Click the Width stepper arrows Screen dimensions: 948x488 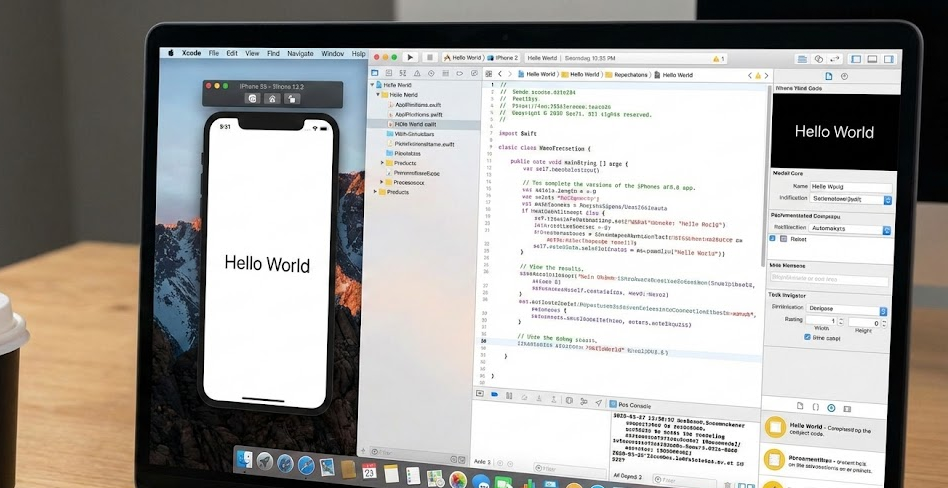click(x=839, y=321)
